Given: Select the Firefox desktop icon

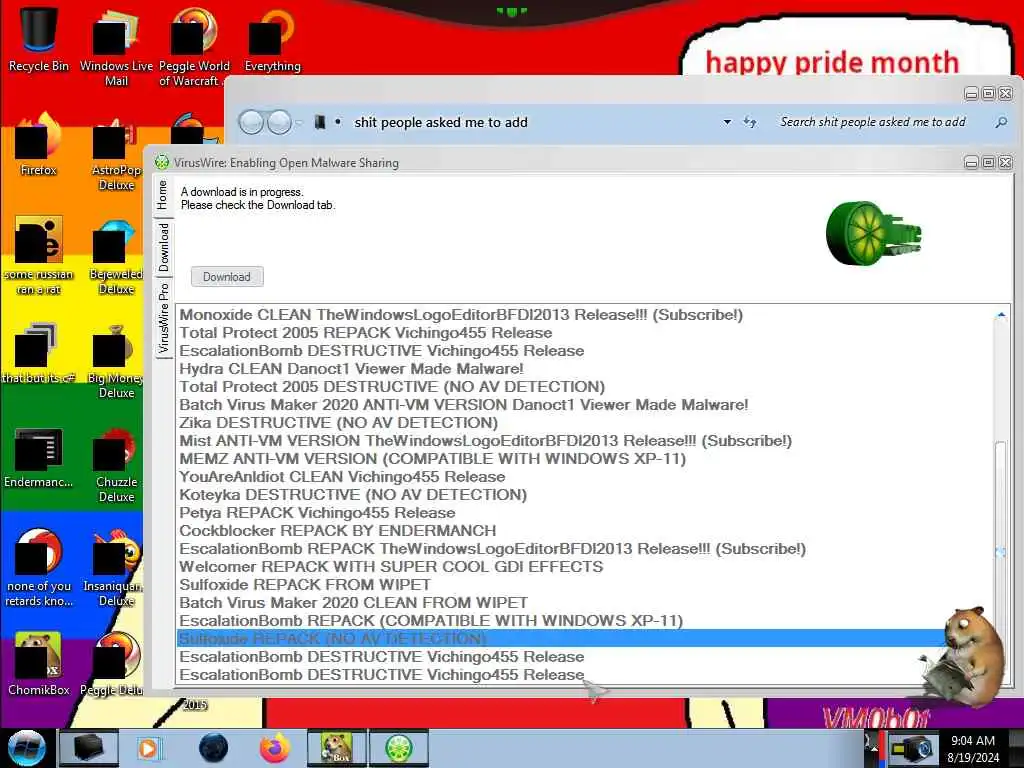Looking at the screenshot, I should click(39, 145).
